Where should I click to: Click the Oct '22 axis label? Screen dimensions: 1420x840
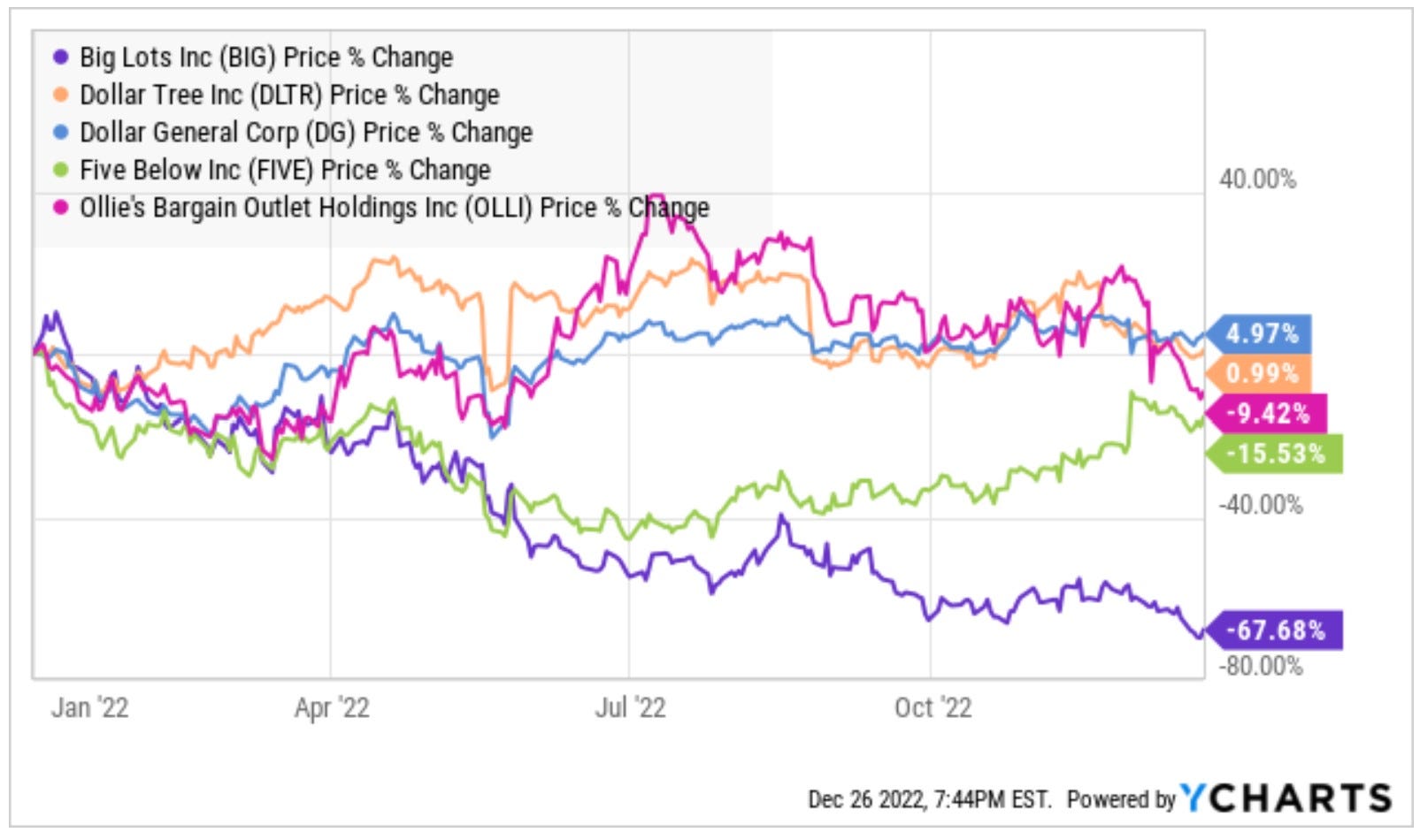coord(933,708)
